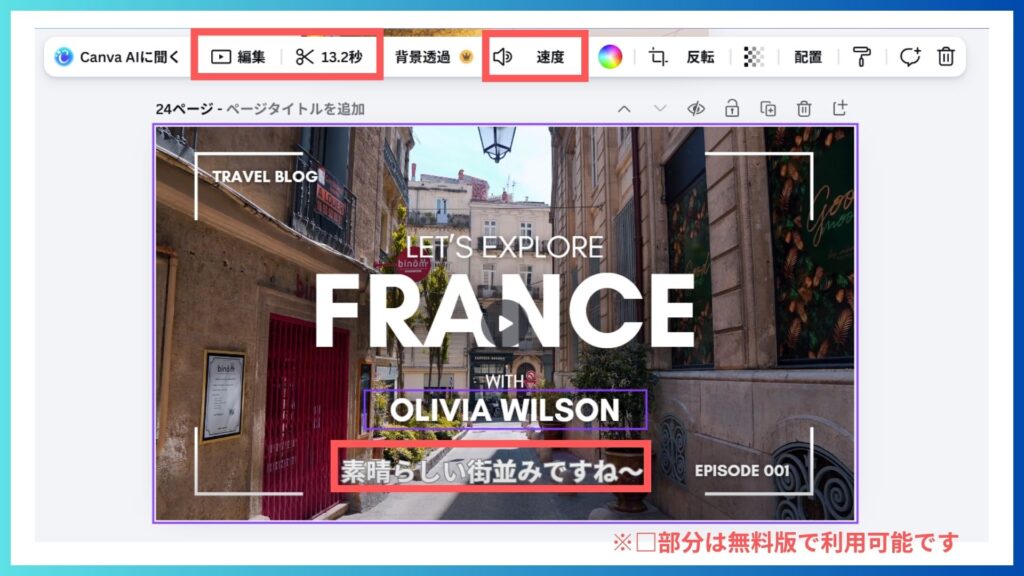1024x576 pixels.
Task: Add a new page with the plus page icon
Action: (x=840, y=108)
